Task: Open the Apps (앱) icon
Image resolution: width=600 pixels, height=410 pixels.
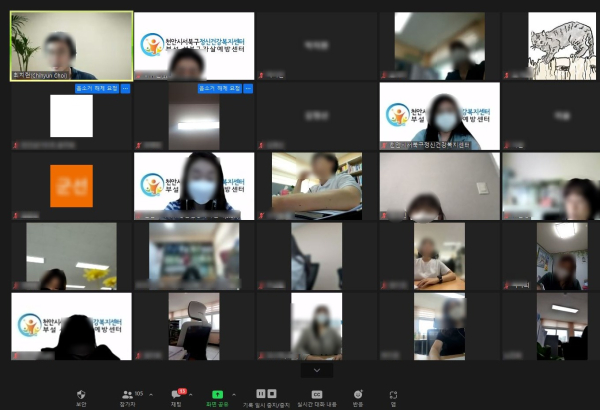Action: tap(394, 394)
